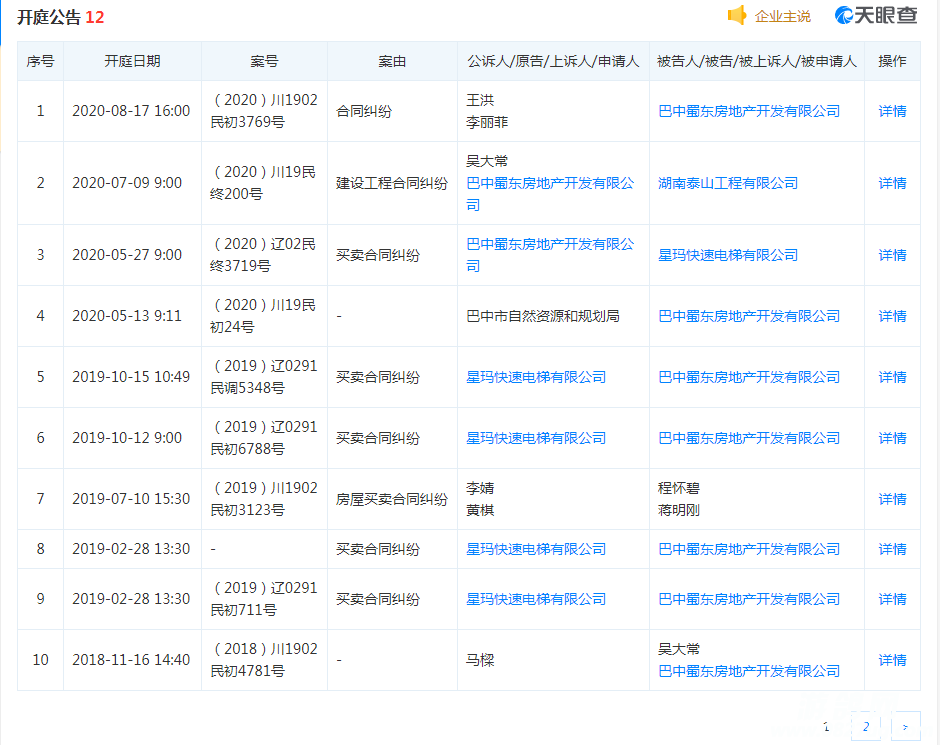Open 详情 for case 辽02民终3719号
940x745 pixels.
click(x=892, y=255)
